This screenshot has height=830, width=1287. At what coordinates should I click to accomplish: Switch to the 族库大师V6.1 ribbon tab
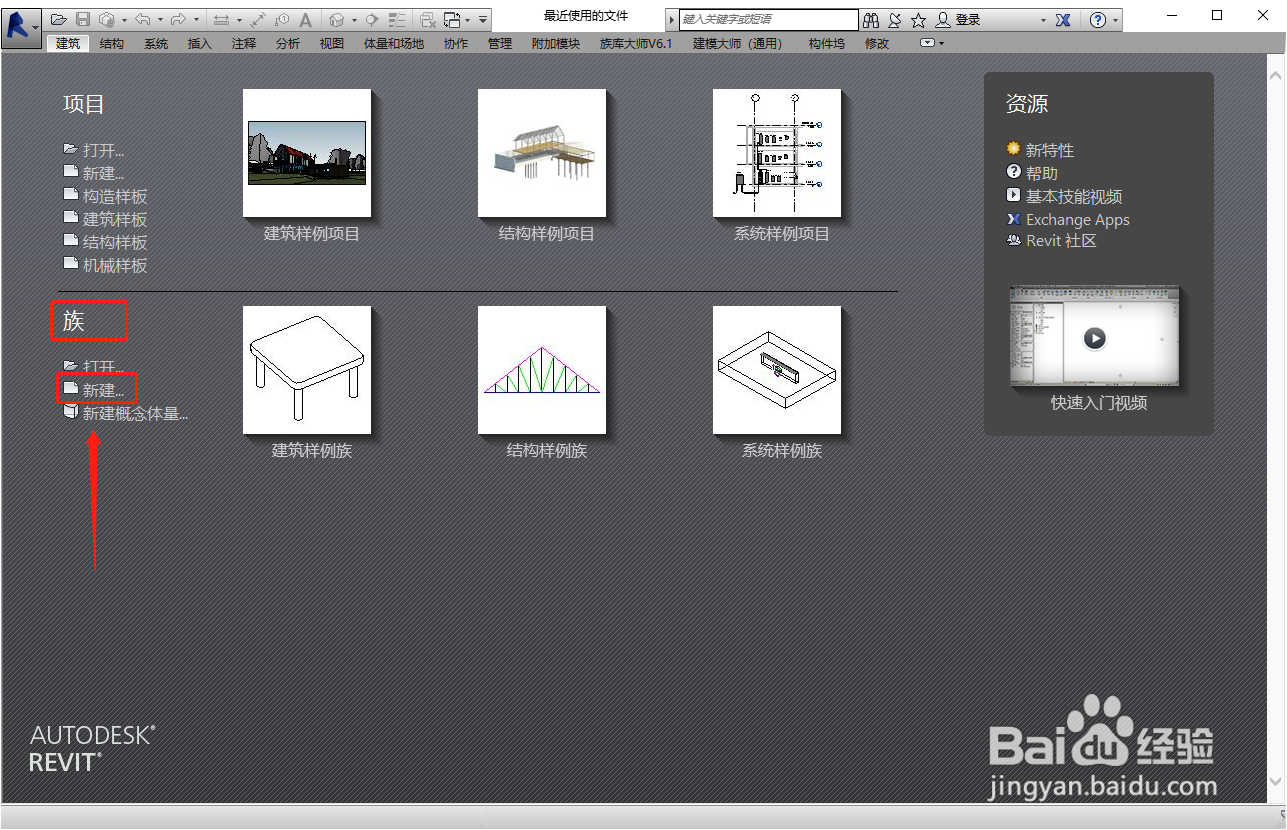tap(636, 43)
